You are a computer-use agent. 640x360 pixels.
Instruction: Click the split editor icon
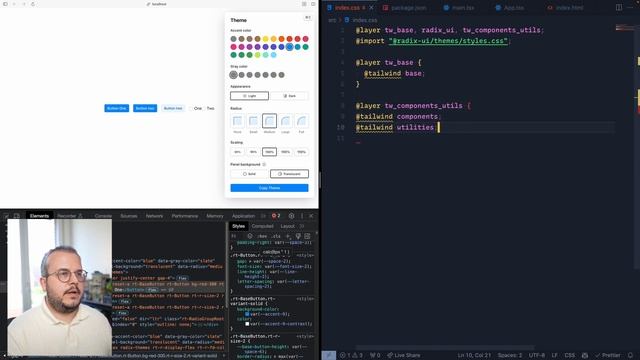click(619, 7)
